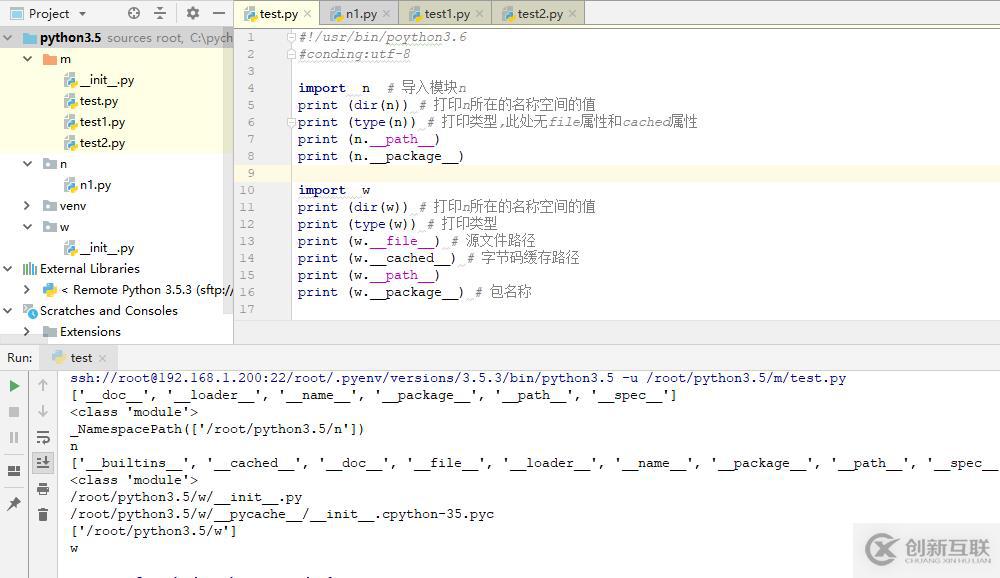Place cursor on highlighted empty line 9
The image size is (1000, 578).
645,173
